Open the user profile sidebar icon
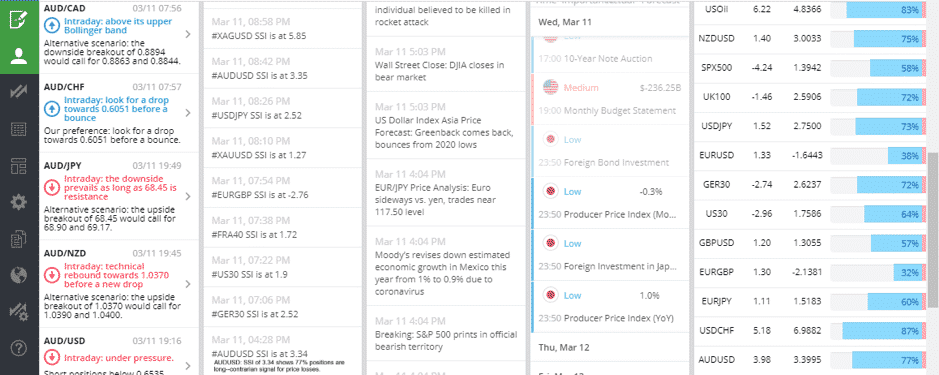939x375 pixels. coord(19,56)
